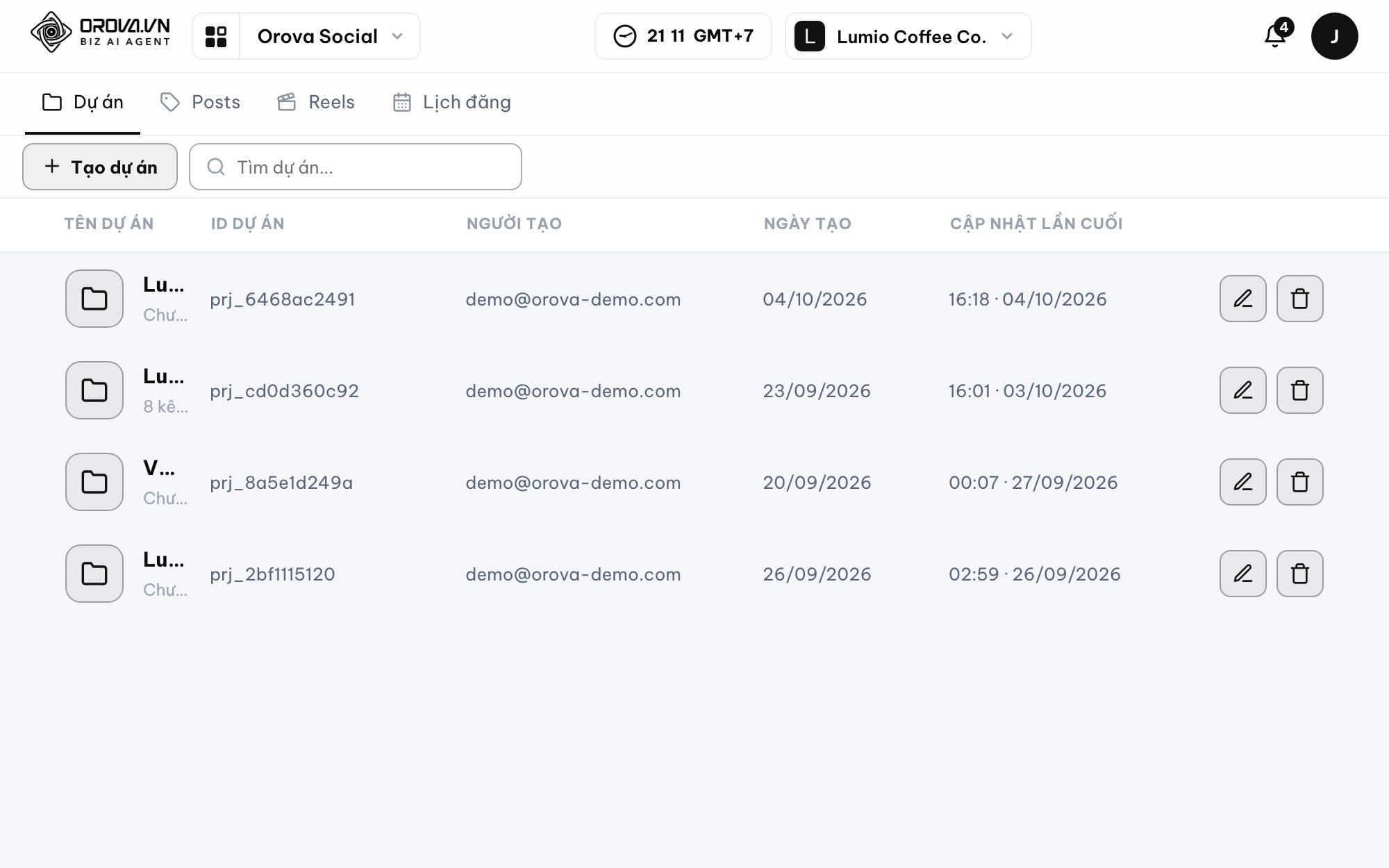The height and width of the screenshot is (868, 1389).
Task: Open user avatar J menu
Action: 1334,36
